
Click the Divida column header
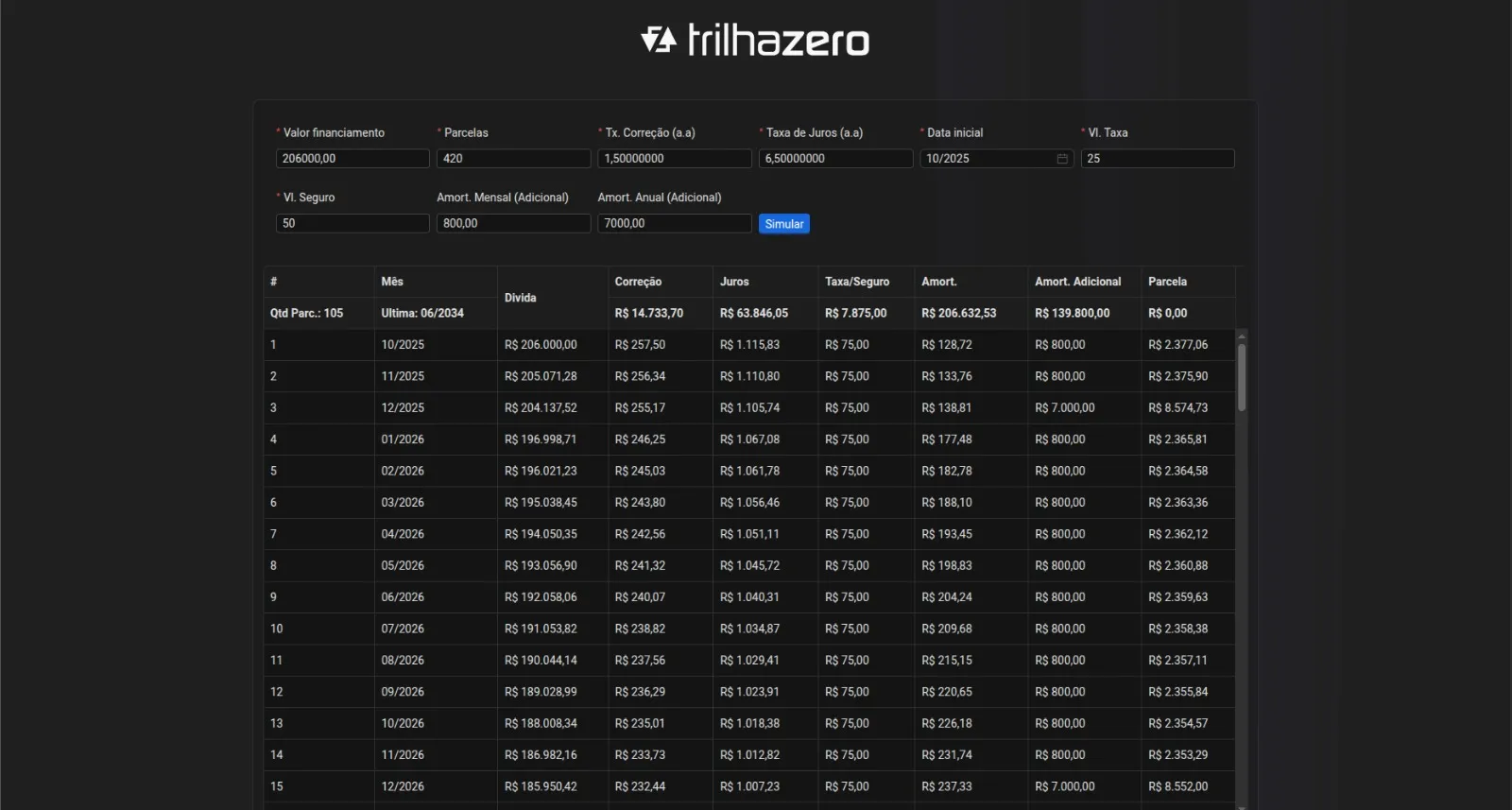tap(521, 298)
